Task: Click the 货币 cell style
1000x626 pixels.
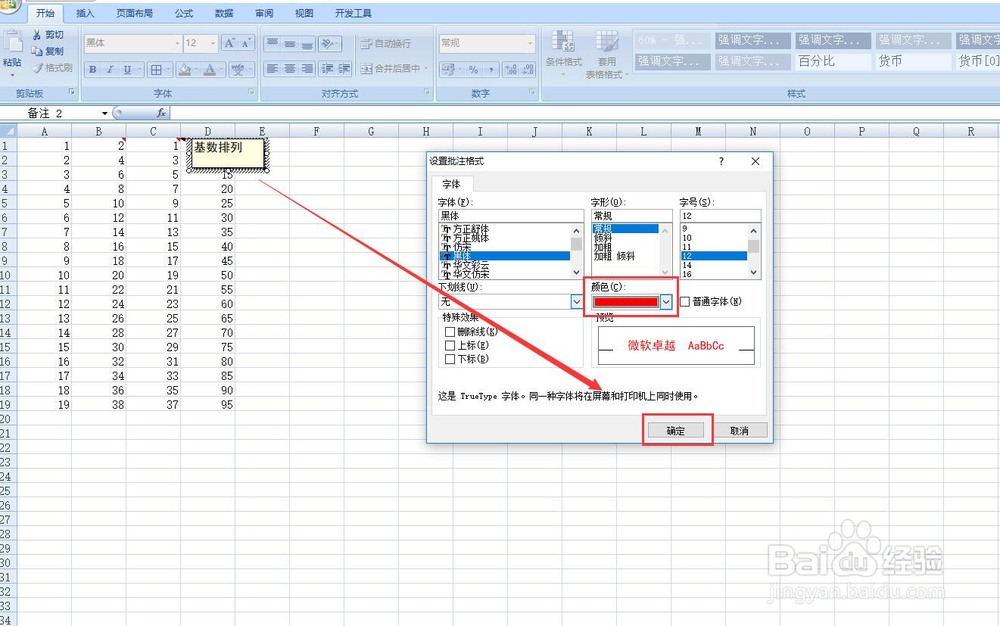Action: [913, 61]
